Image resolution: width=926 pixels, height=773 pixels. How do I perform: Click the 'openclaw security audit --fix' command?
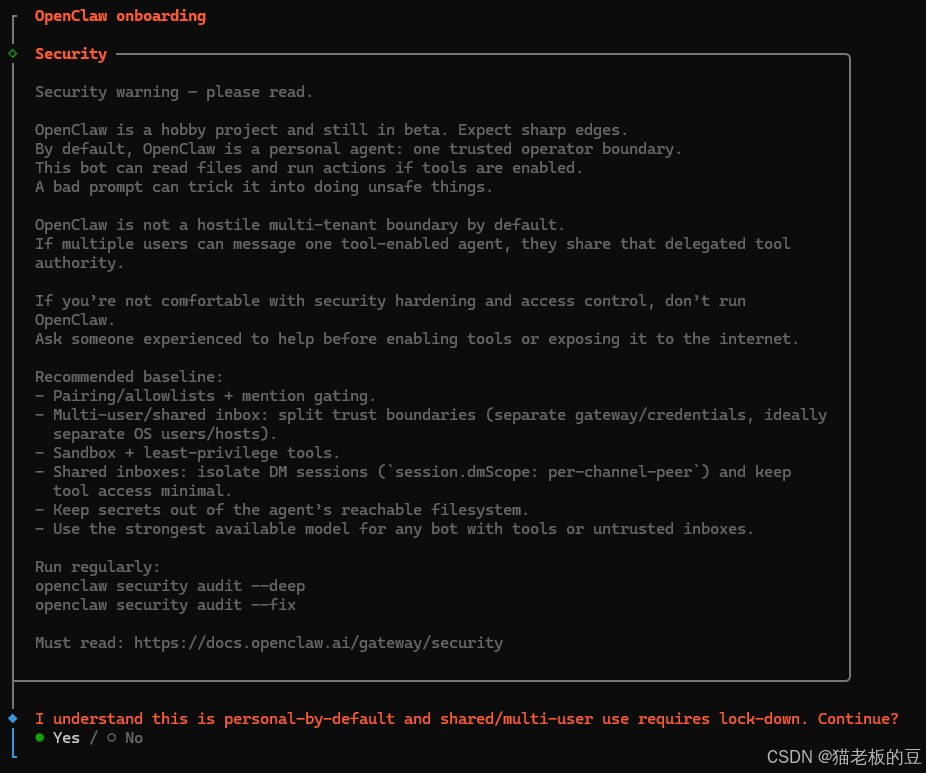(165, 605)
